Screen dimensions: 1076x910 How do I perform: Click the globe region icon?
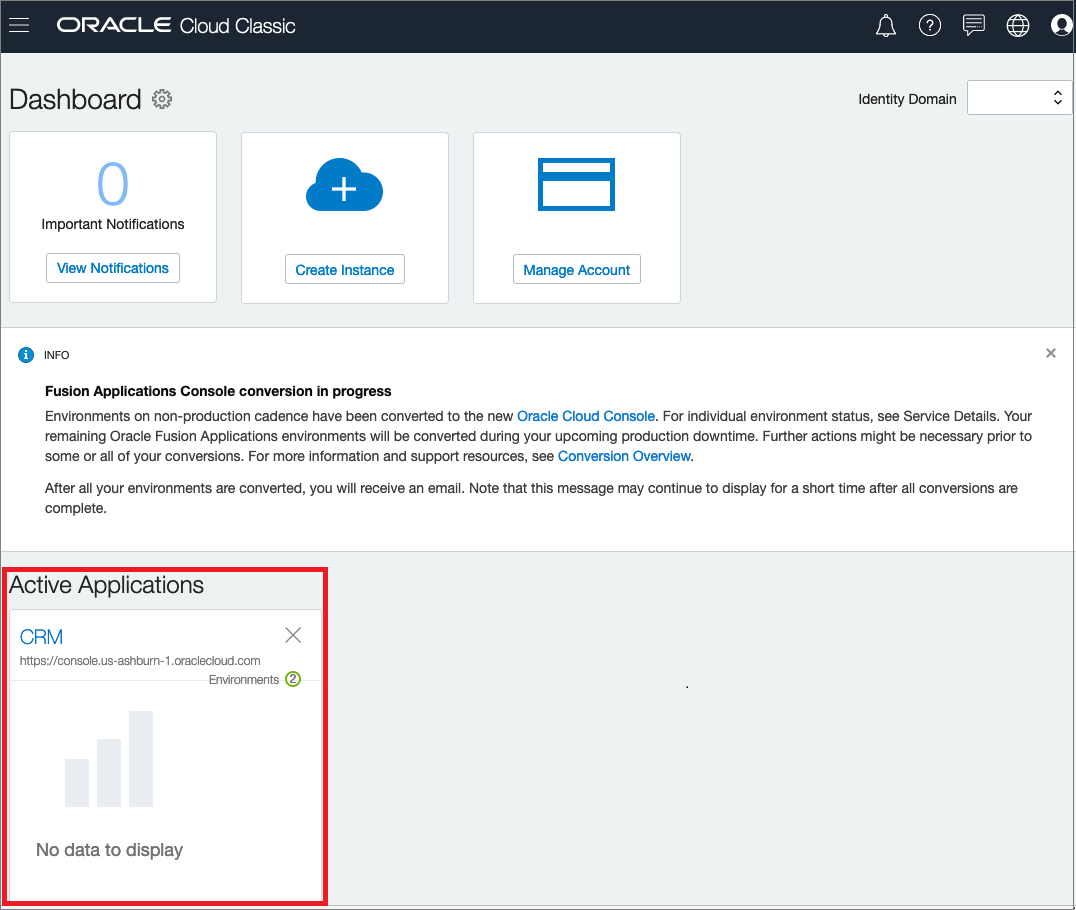(x=1018, y=25)
